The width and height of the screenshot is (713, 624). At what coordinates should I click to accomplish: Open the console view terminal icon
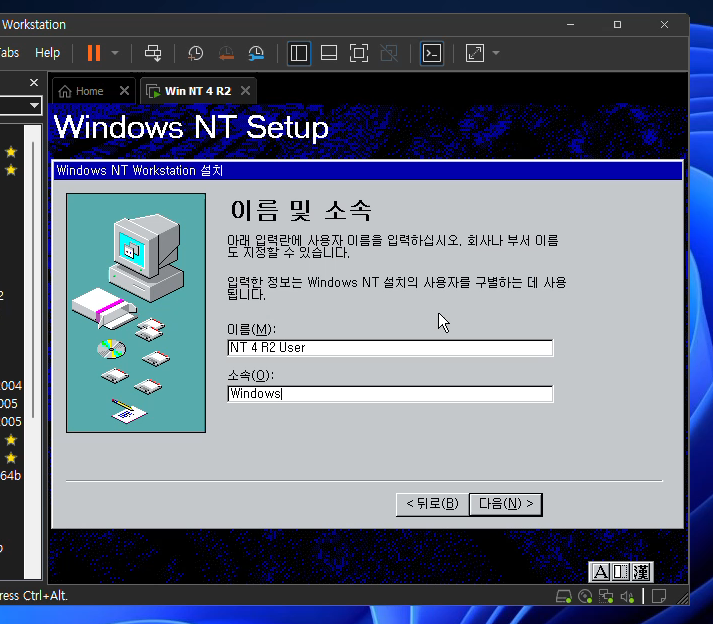(432, 53)
